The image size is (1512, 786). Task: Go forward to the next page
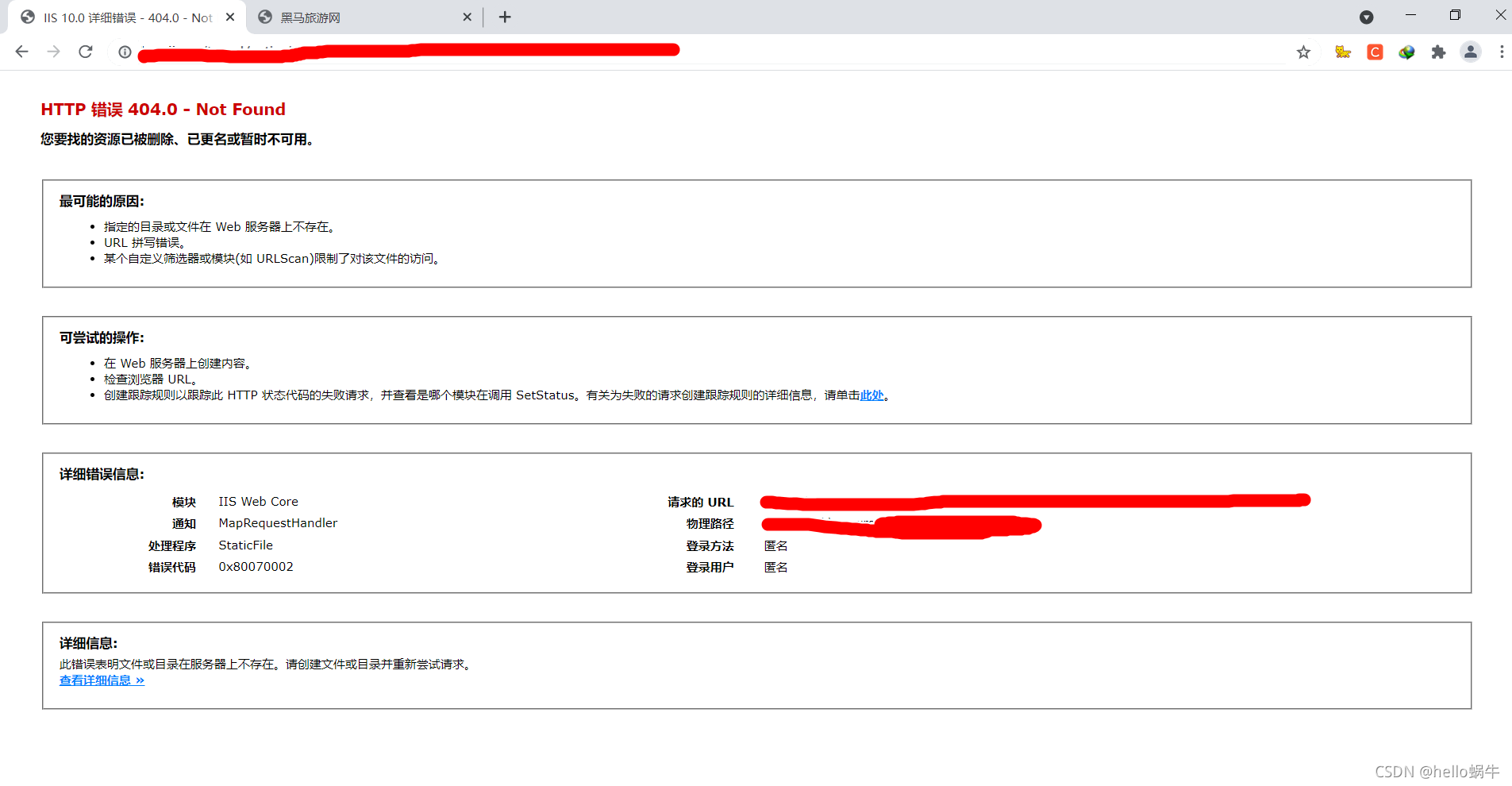[x=54, y=52]
